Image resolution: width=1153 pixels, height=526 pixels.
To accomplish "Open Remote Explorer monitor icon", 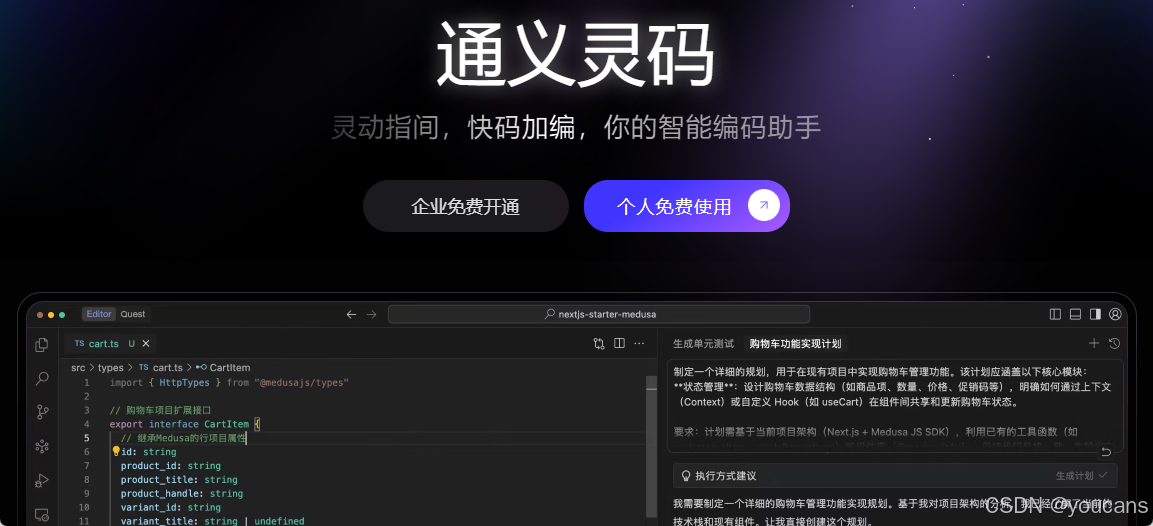I will pos(42,514).
